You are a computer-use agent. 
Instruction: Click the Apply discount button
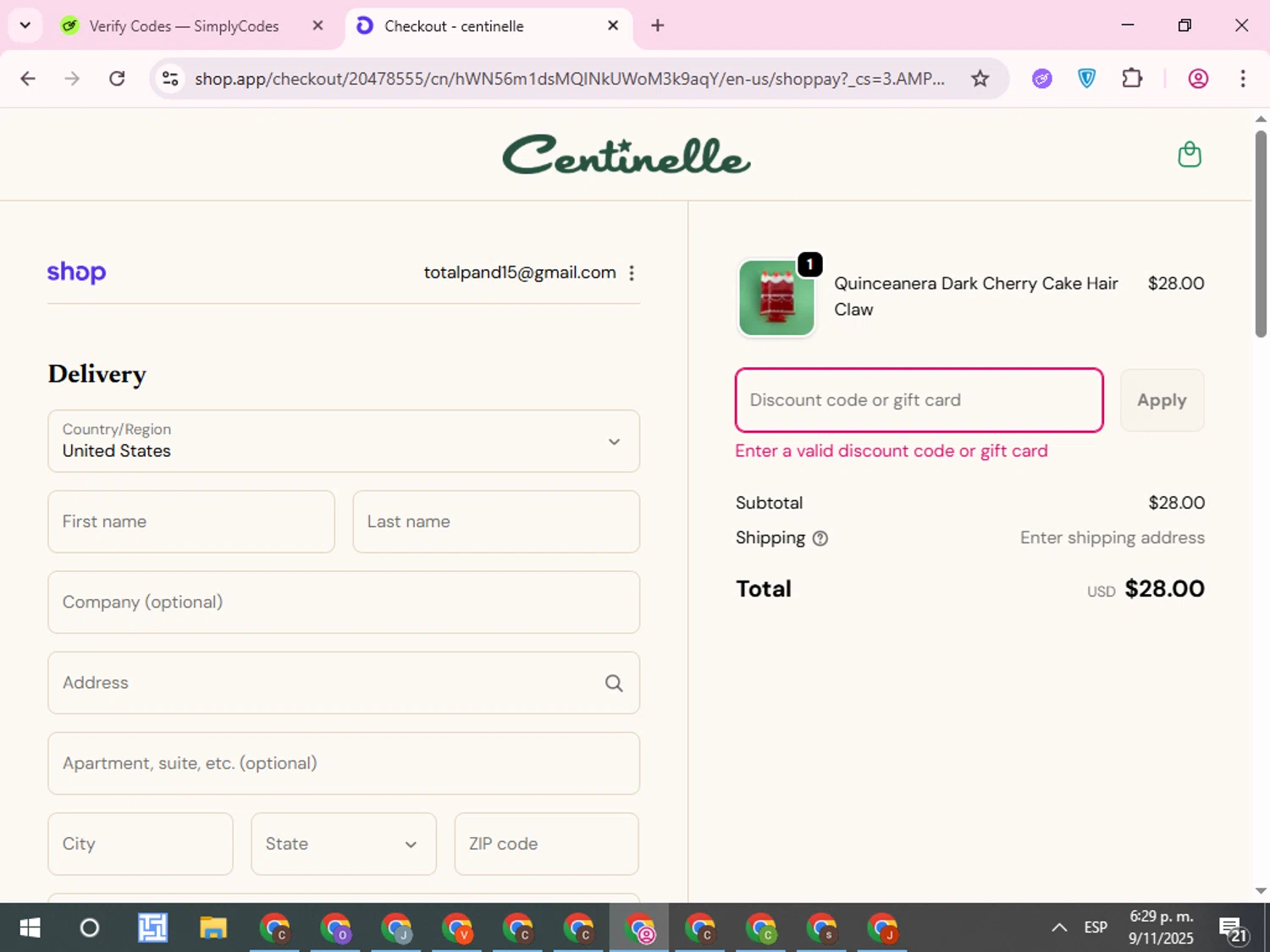(x=1162, y=400)
